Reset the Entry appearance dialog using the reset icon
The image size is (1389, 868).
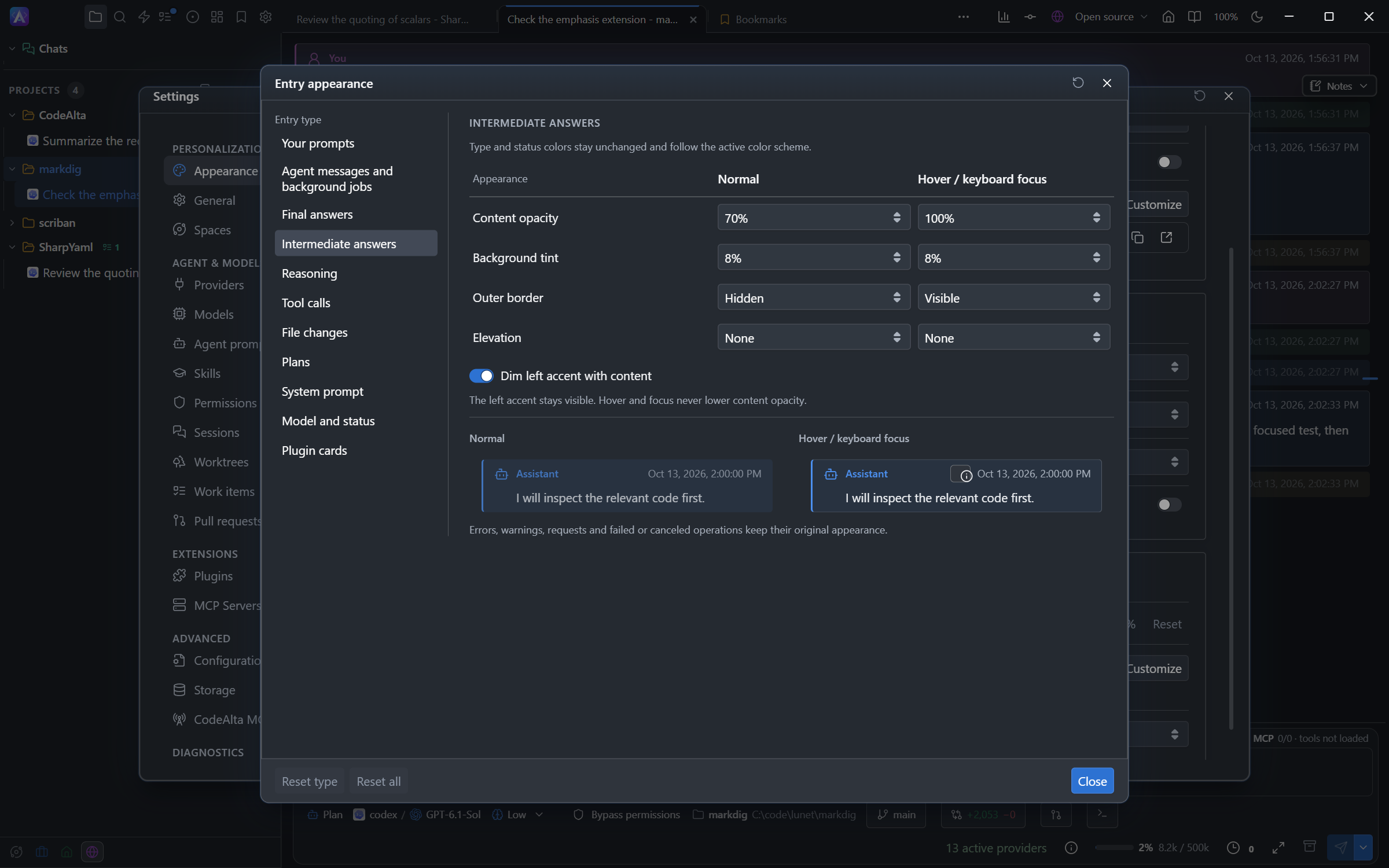pyautogui.click(x=1078, y=83)
